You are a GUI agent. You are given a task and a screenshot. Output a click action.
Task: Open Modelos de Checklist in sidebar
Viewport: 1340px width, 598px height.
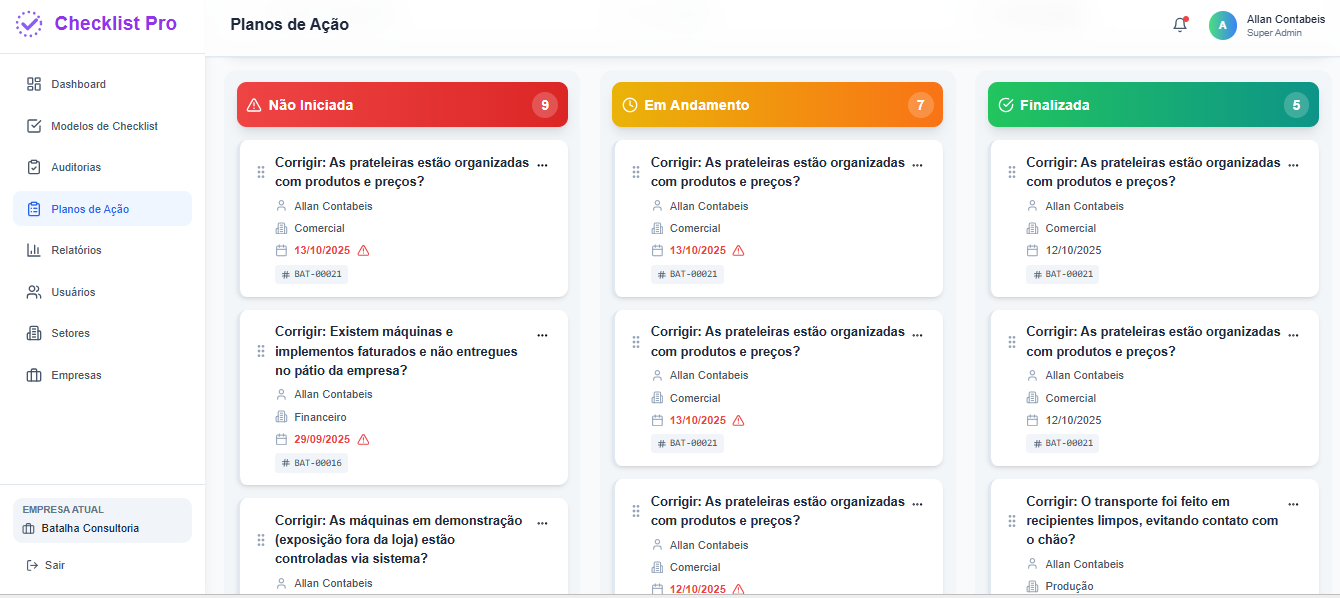pyautogui.click(x=102, y=126)
